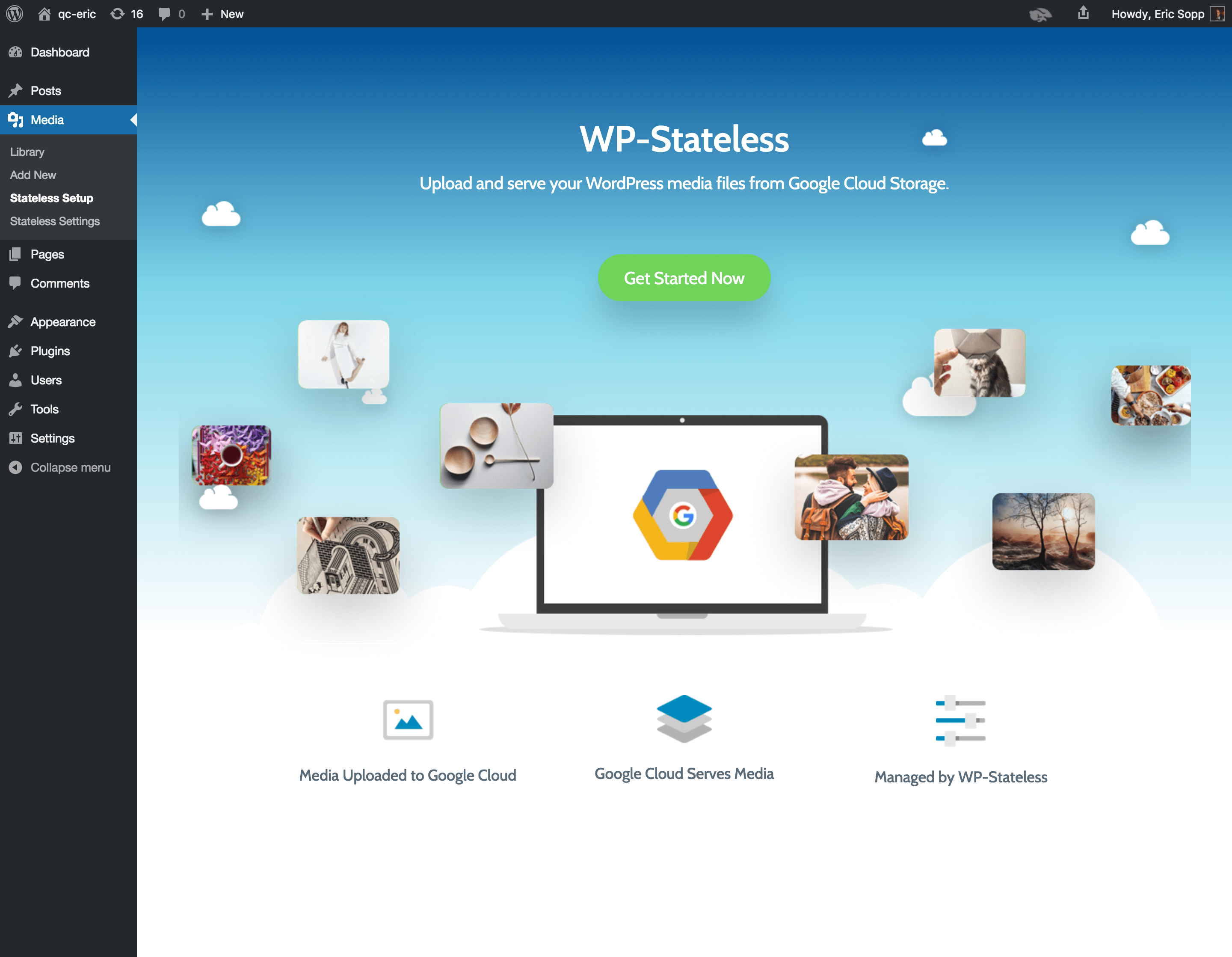Click the Media icon in sidebar

tap(16, 119)
